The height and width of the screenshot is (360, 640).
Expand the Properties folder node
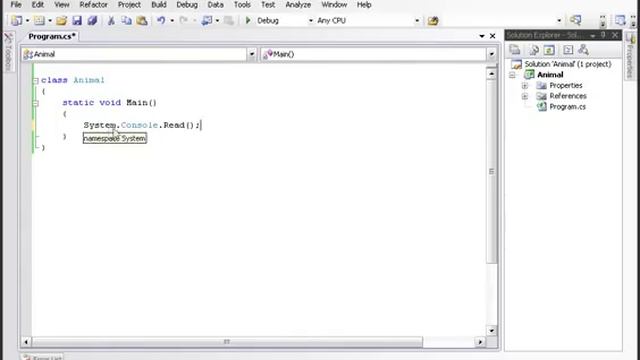(525, 86)
